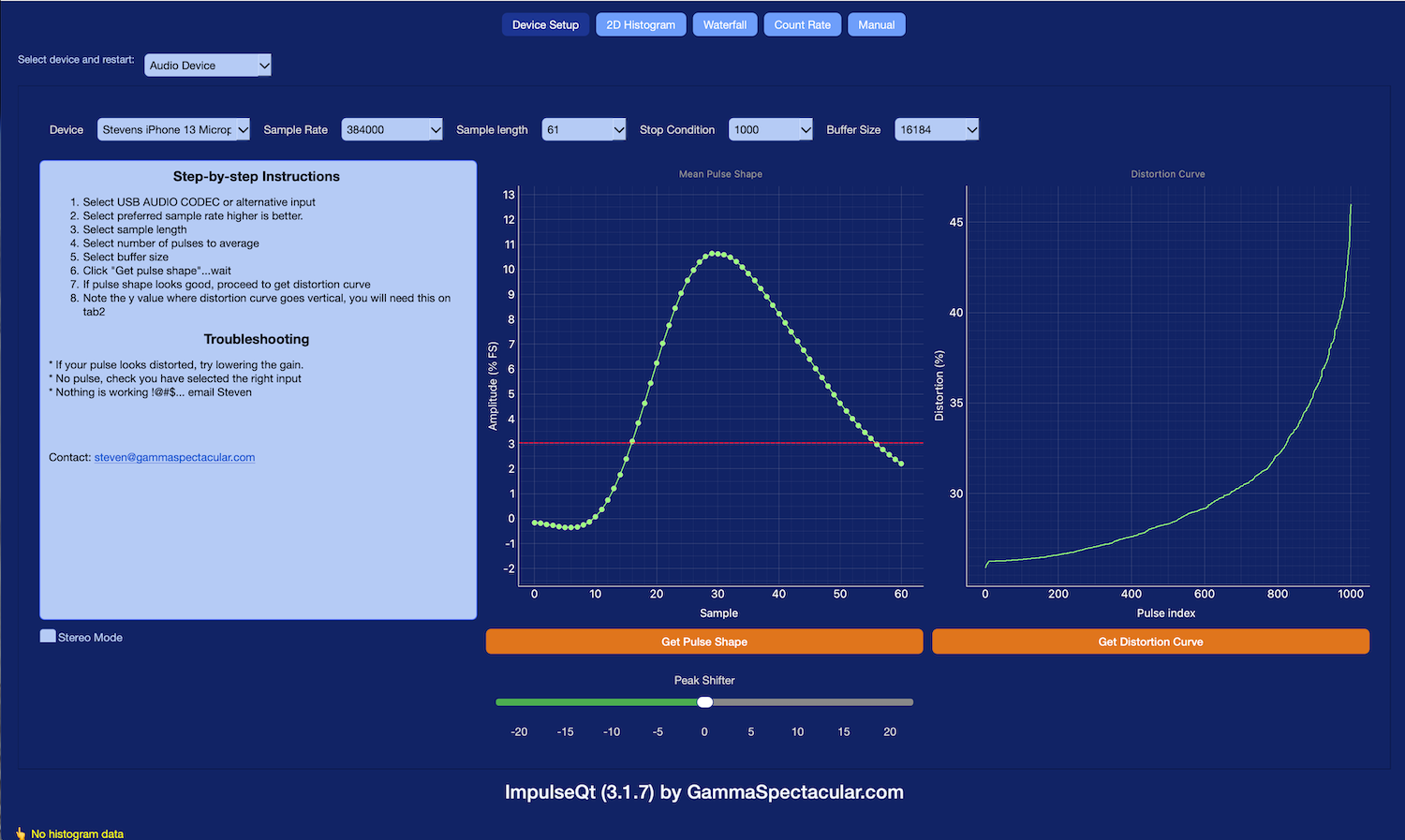
Task: Open the 2D Histogram tab
Action: click(x=641, y=25)
